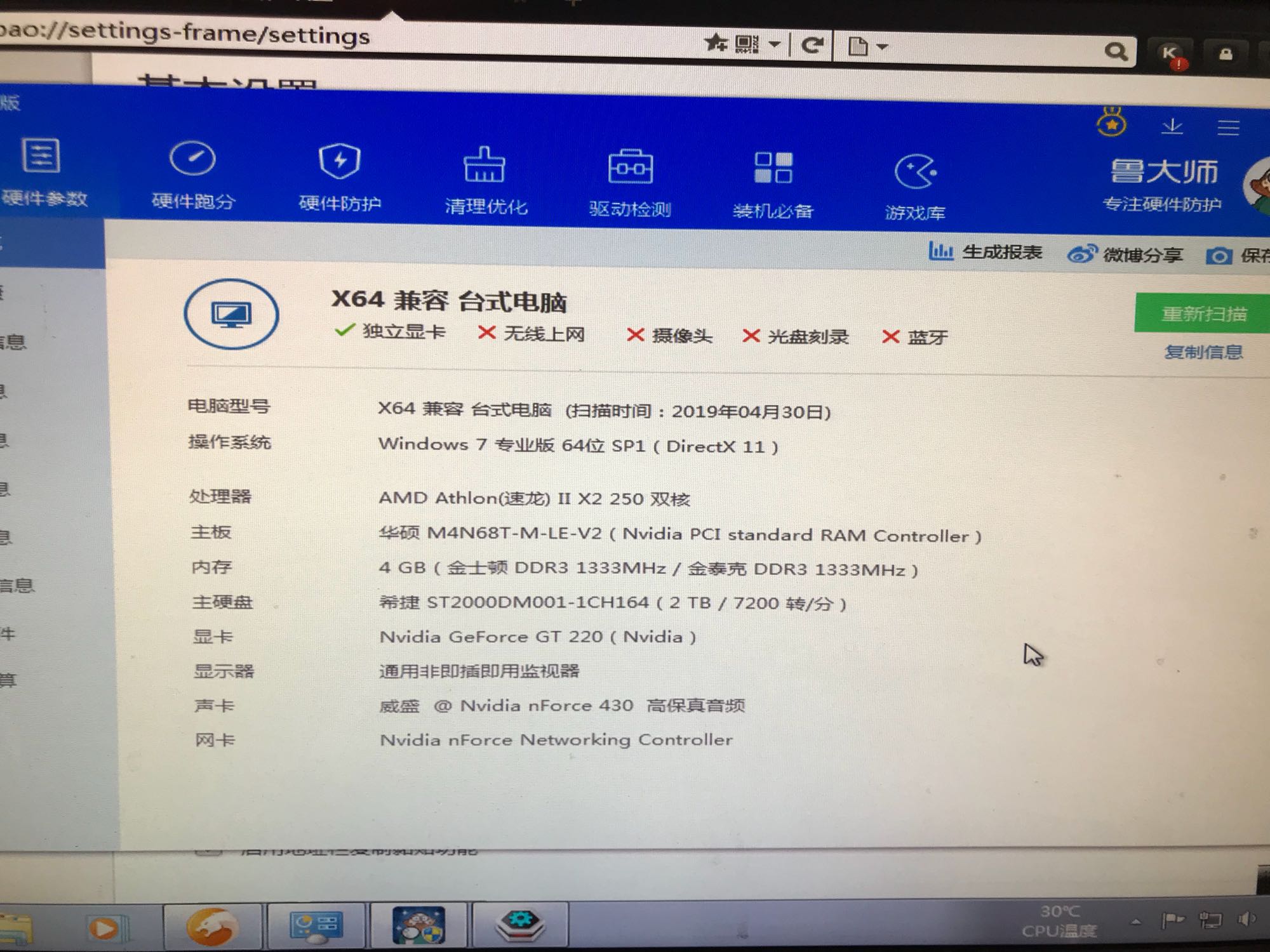Click the 重新扫描 rescan button

point(1203,314)
